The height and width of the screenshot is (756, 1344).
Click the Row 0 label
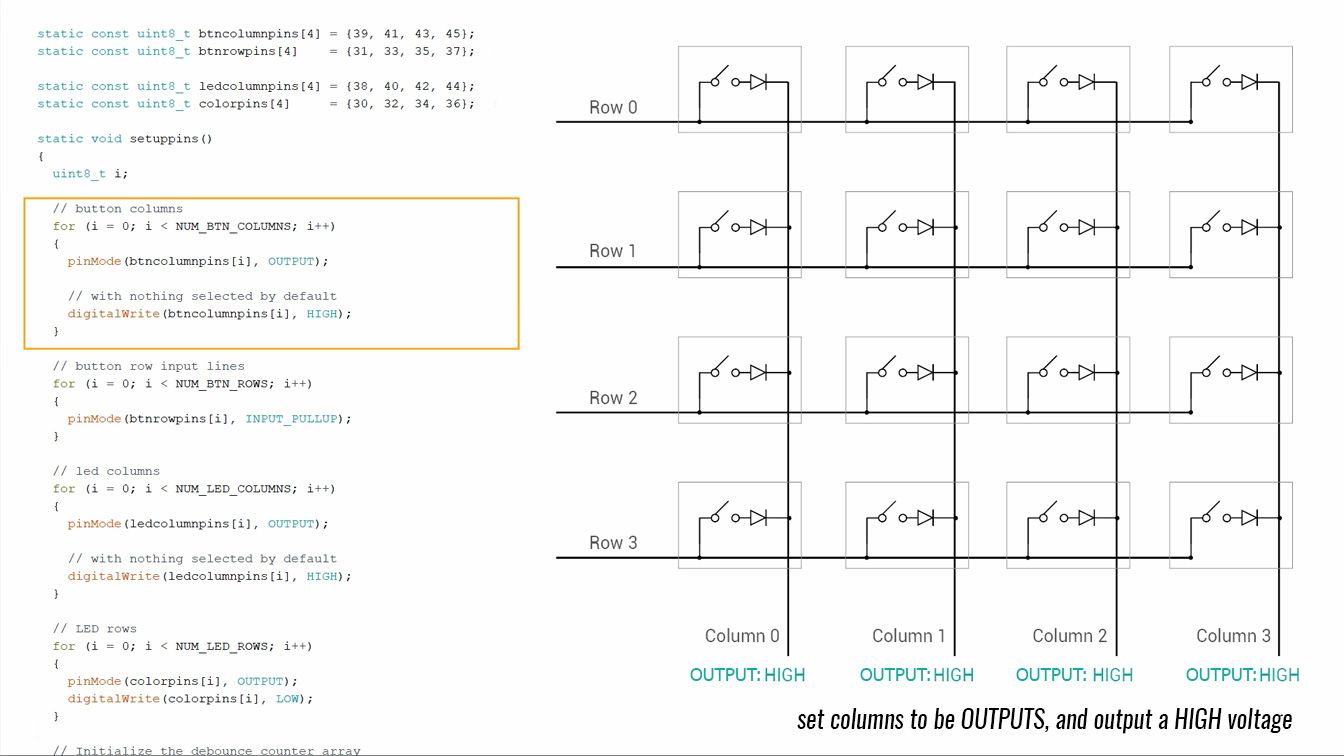[x=613, y=107]
